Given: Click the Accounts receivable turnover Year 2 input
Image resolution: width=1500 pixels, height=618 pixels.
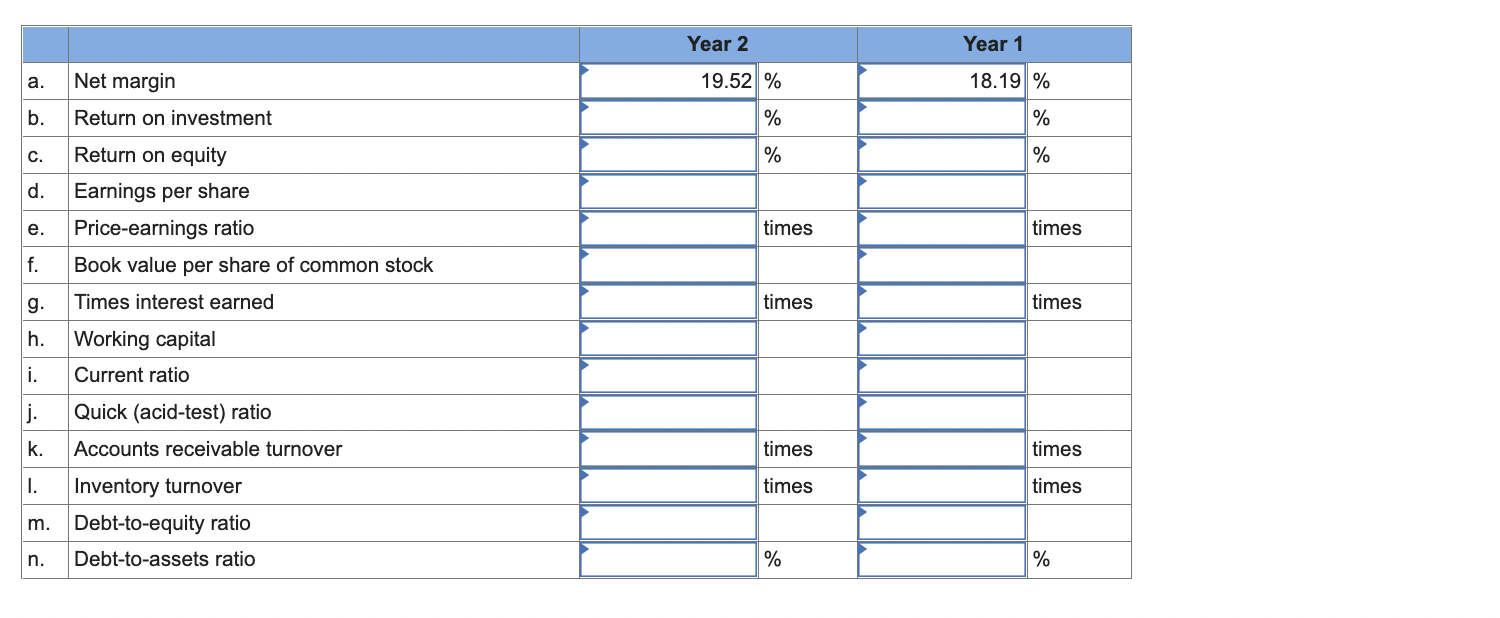Looking at the screenshot, I should (x=668, y=448).
